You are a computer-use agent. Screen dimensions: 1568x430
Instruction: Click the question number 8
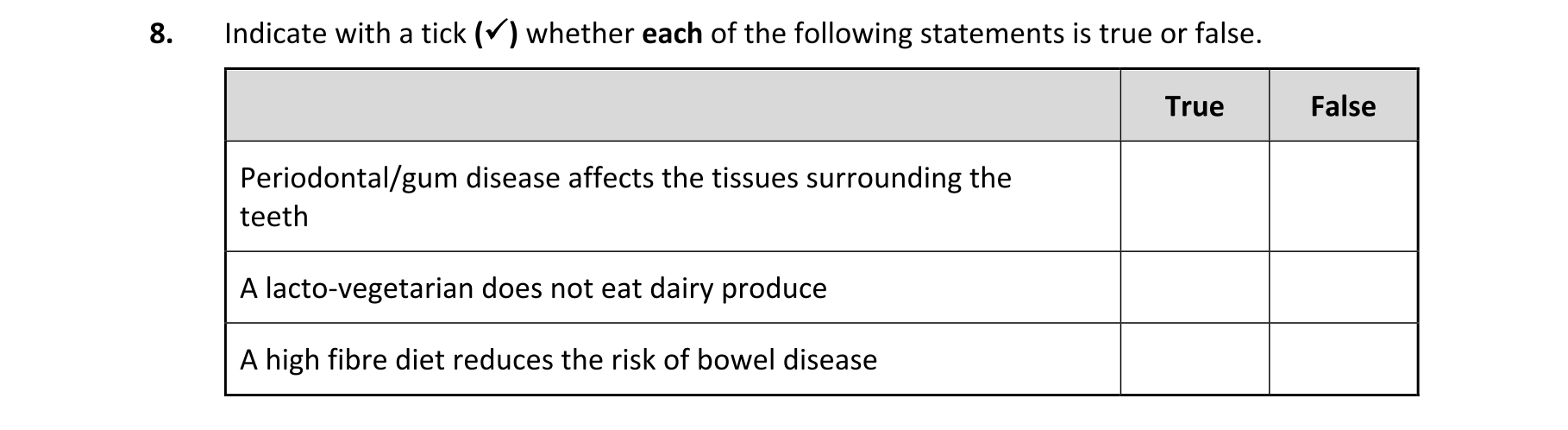click(x=160, y=34)
